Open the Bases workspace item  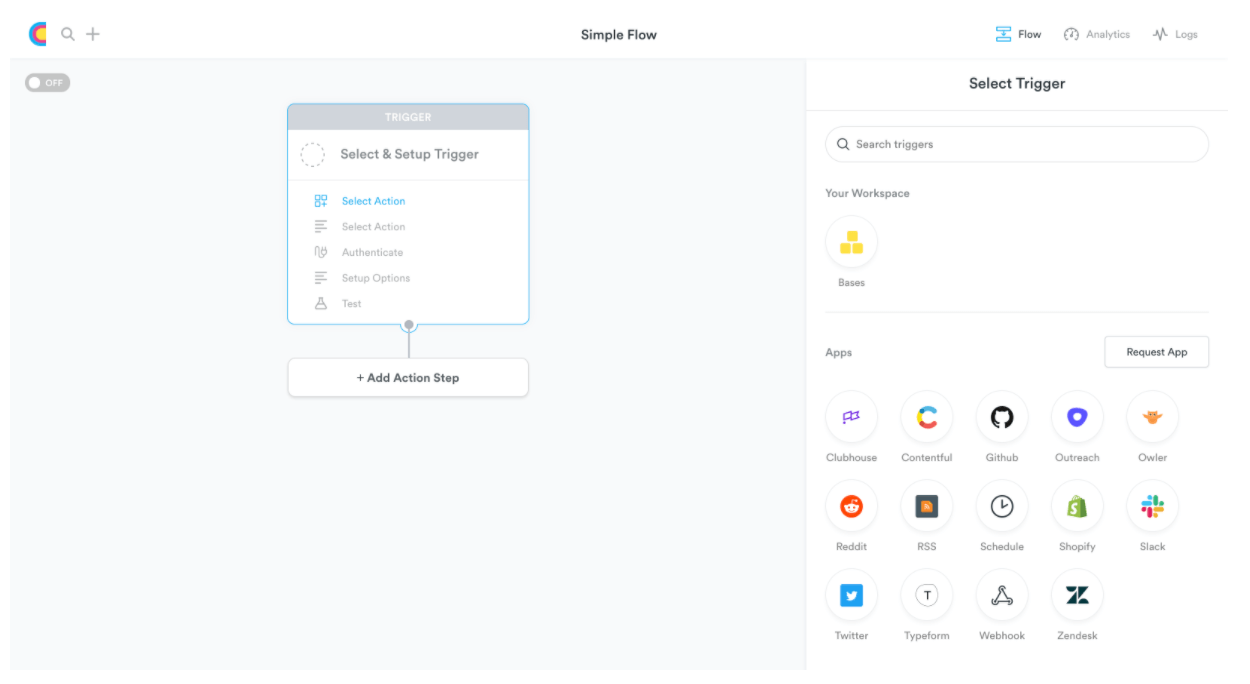click(x=851, y=241)
